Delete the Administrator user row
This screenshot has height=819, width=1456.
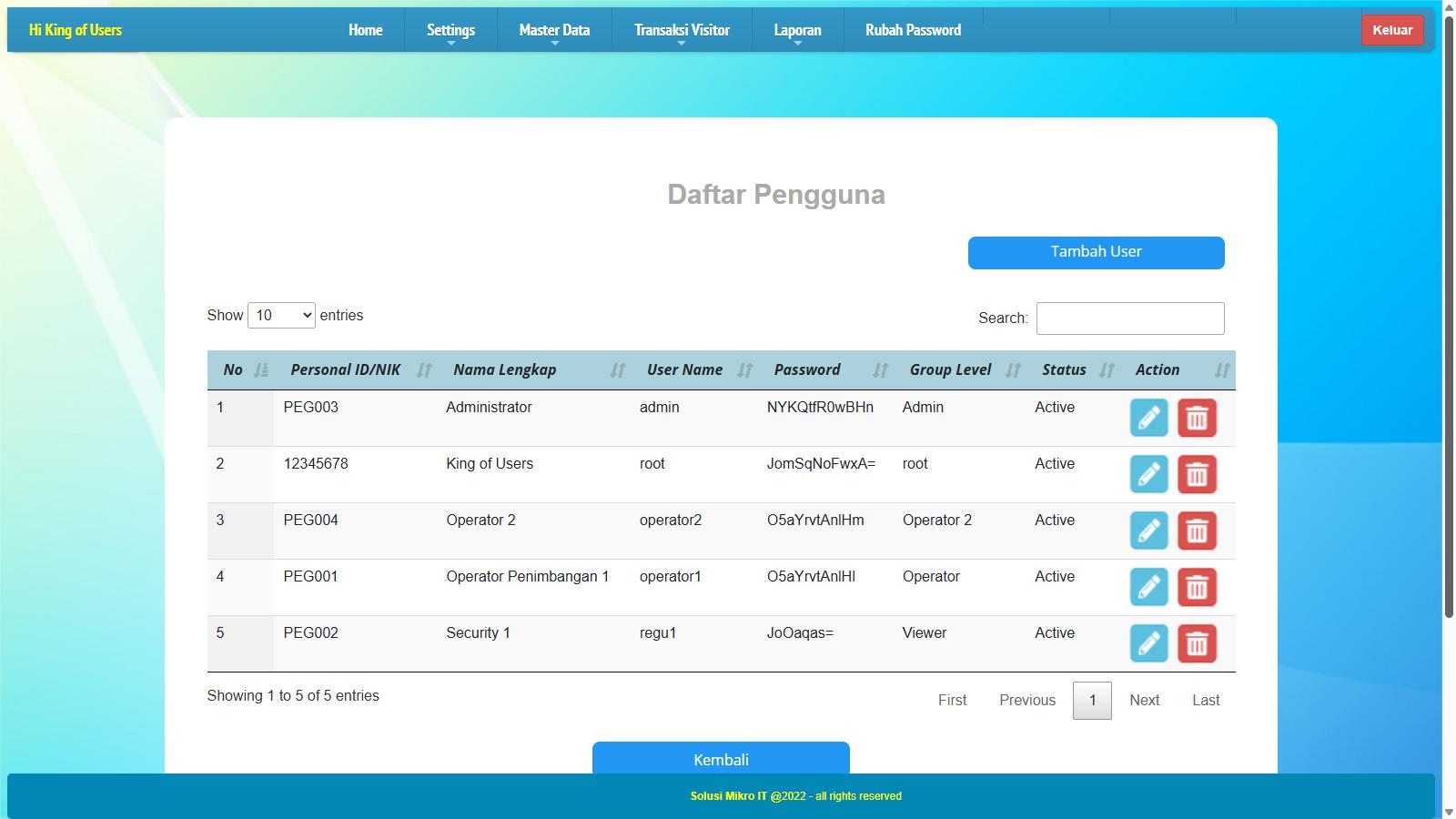click(1197, 419)
